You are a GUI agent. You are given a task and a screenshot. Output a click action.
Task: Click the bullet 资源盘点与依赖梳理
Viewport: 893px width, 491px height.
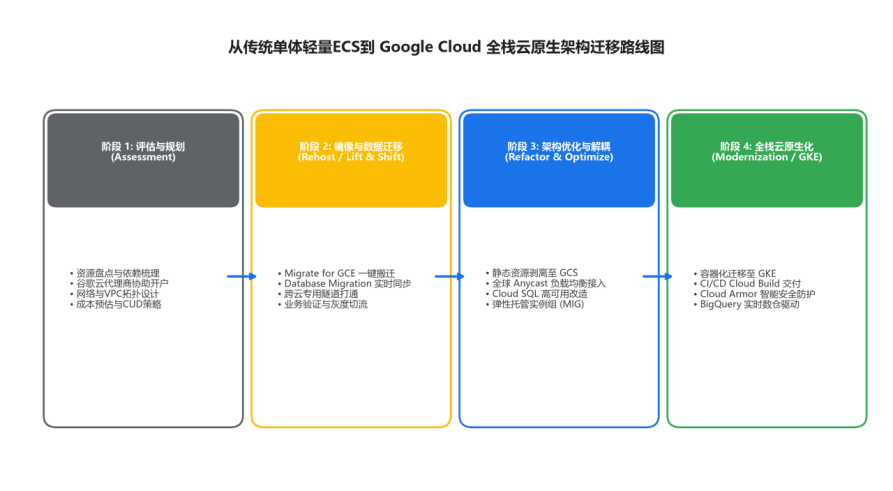(114, 273)
